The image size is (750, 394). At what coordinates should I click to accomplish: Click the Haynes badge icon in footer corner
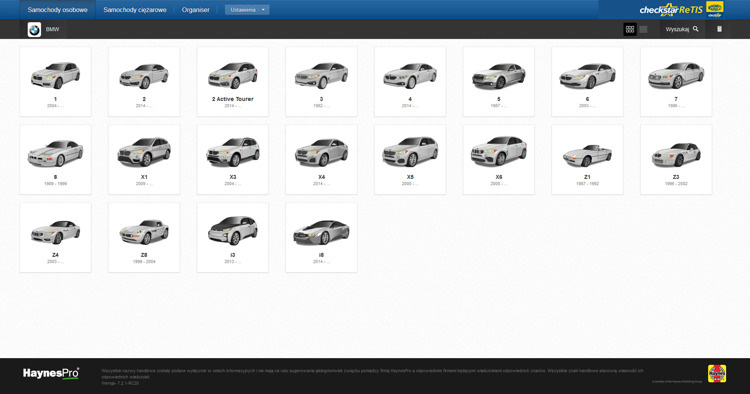click(x=717, y=373)
